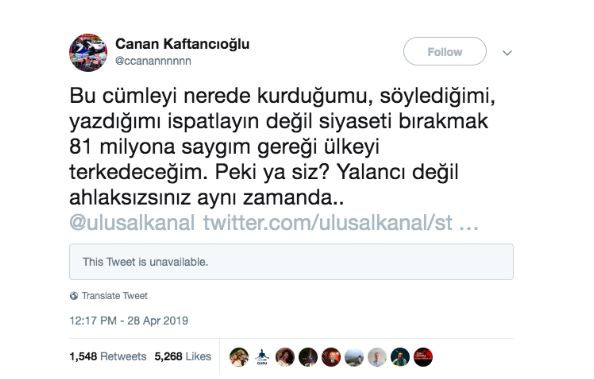View the 1,548 Retweets list
Screen dimensions: 594x379
108,357
